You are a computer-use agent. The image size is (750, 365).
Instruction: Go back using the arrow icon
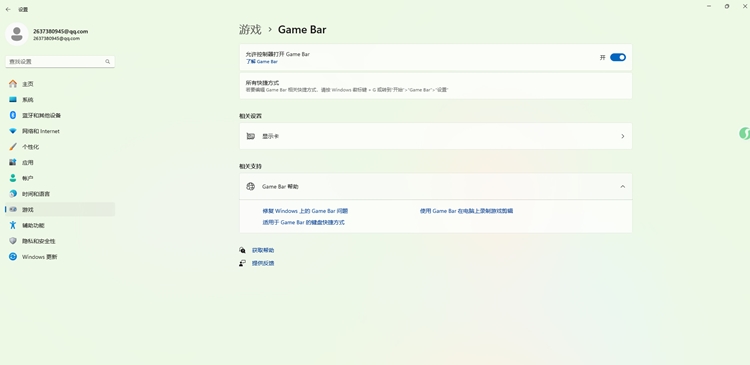(x=8, y=9)
